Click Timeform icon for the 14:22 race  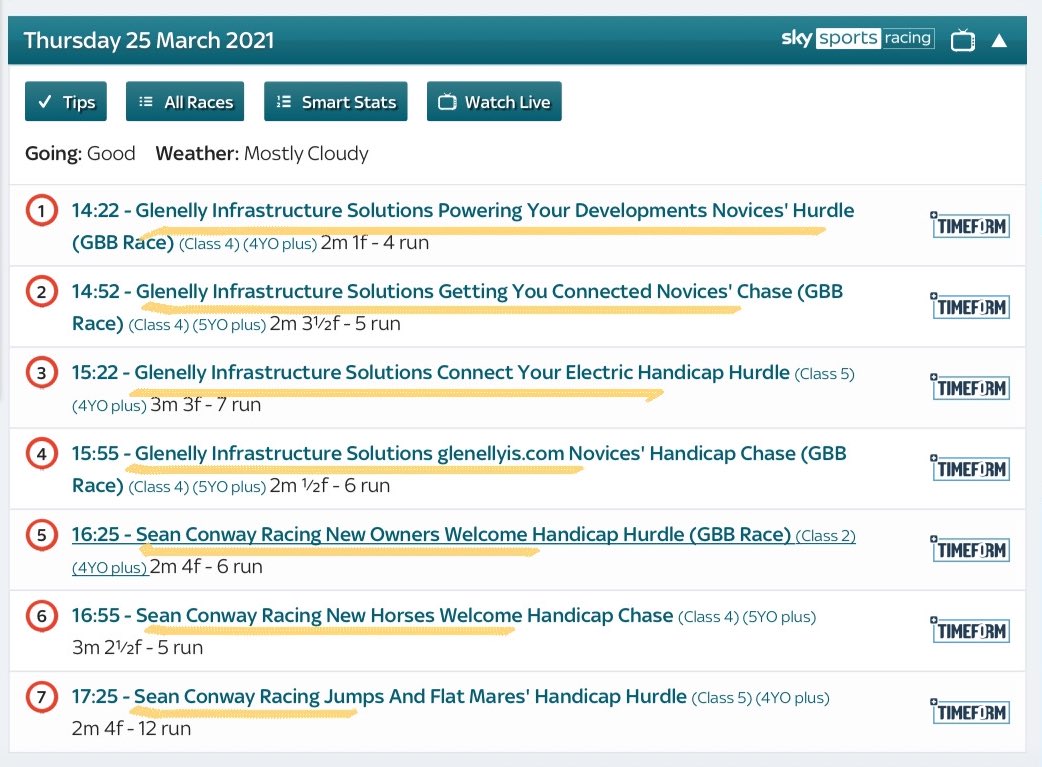[970, 225]
